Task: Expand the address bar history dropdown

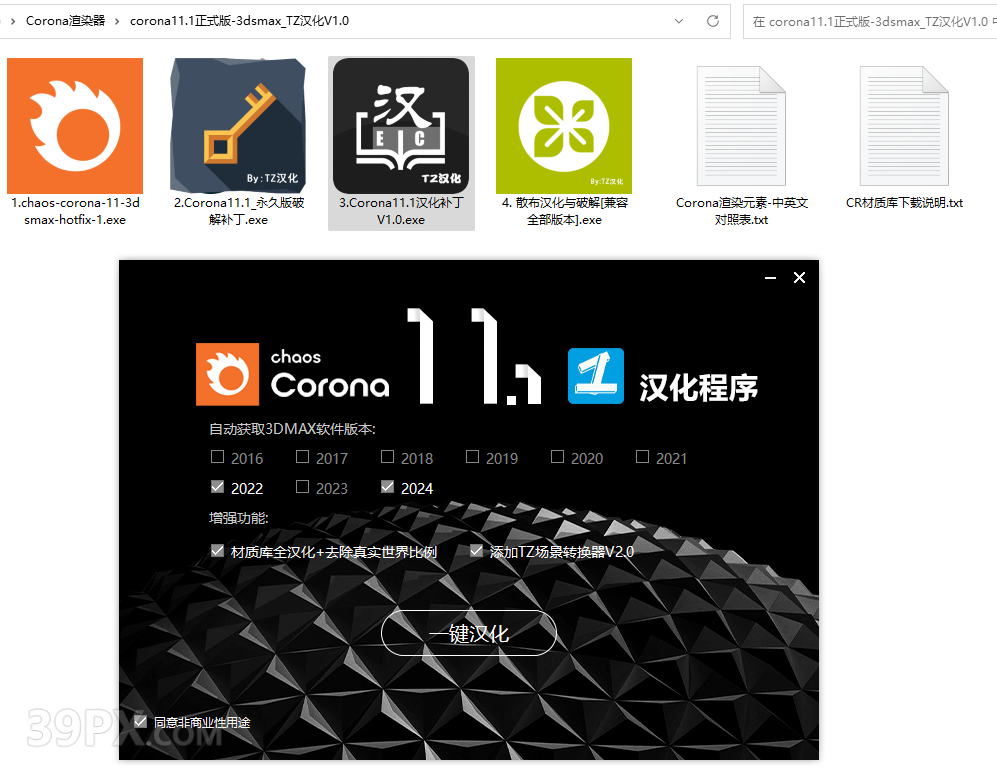Action: tap(679, 21)
